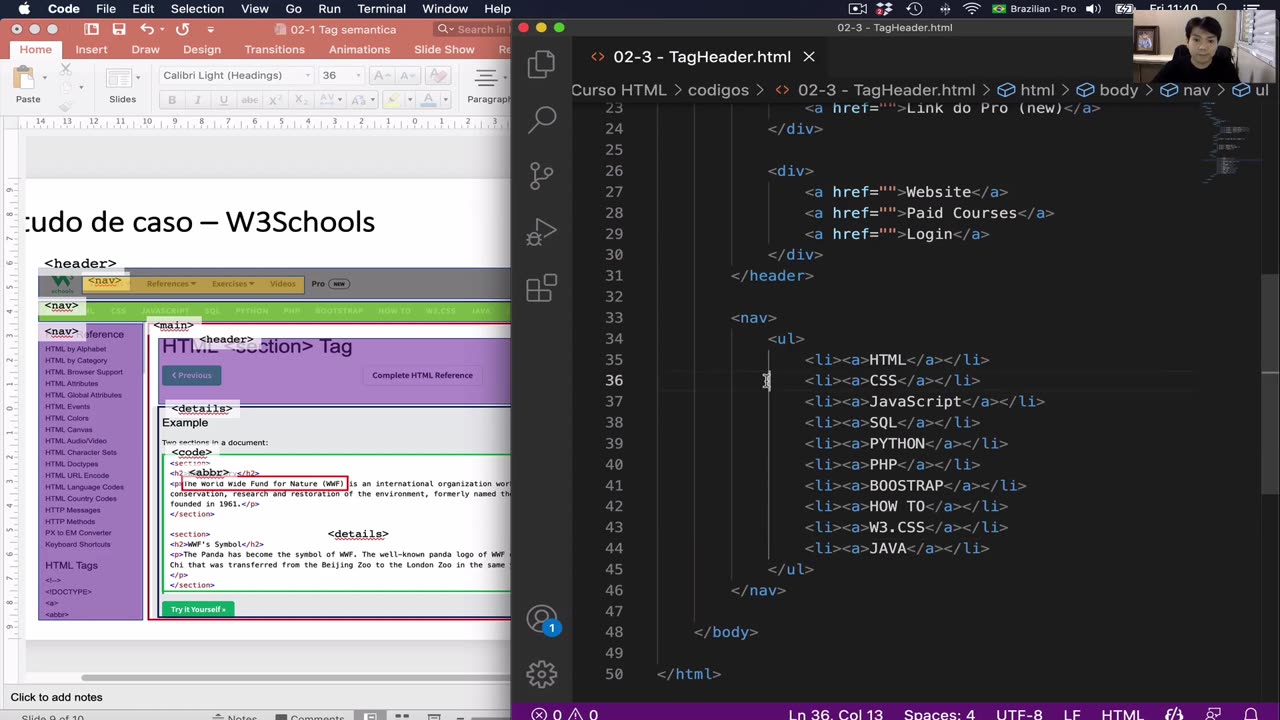Open the Edit menu
Screen dimensions: 1280x720
point(143,9)
